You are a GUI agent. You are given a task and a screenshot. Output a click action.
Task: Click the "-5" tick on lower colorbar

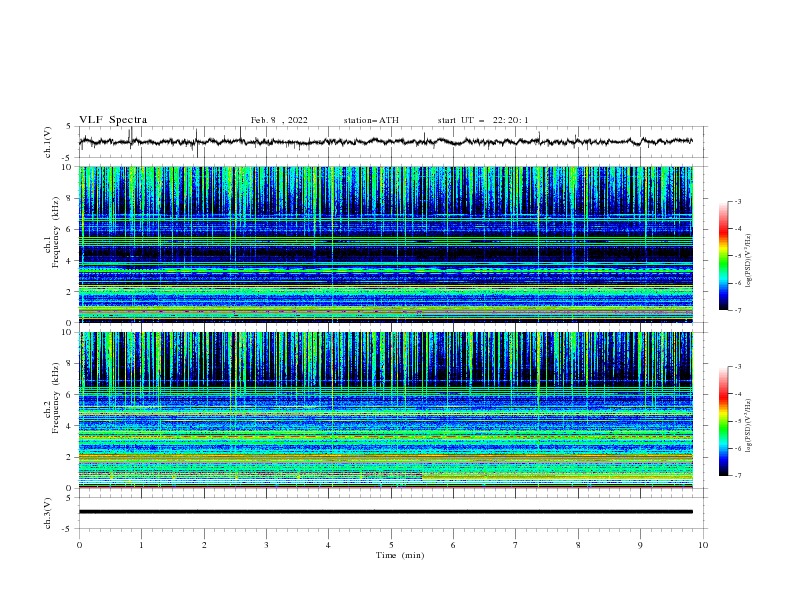coord(737,421)
